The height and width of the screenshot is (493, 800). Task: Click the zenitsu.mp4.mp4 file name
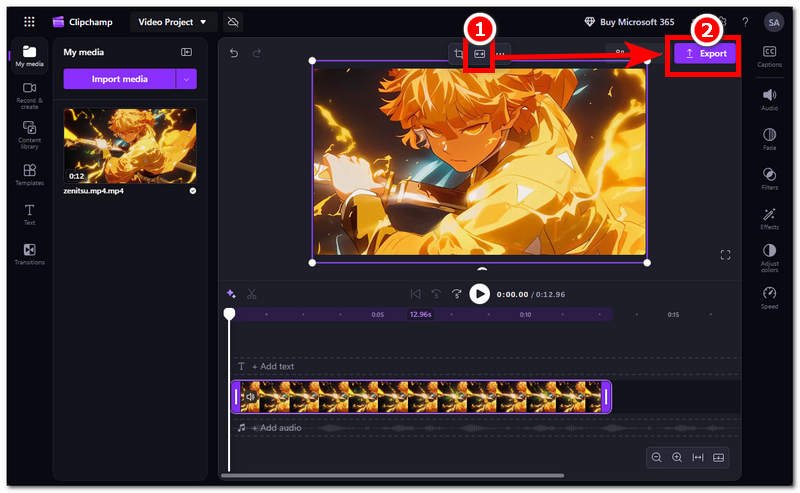pos(93,191)
